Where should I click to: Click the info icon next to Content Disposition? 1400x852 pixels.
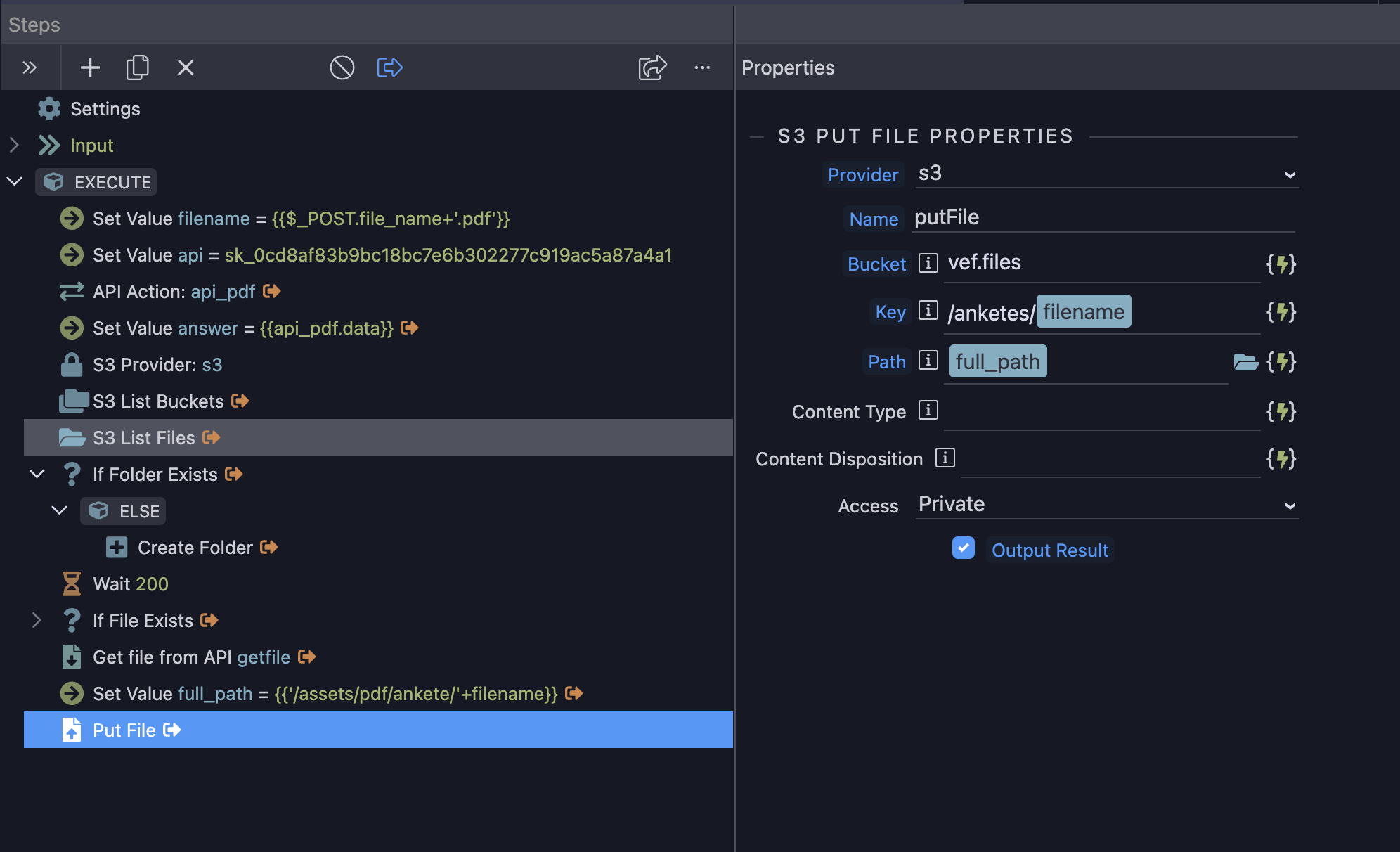tap(945, 458)
